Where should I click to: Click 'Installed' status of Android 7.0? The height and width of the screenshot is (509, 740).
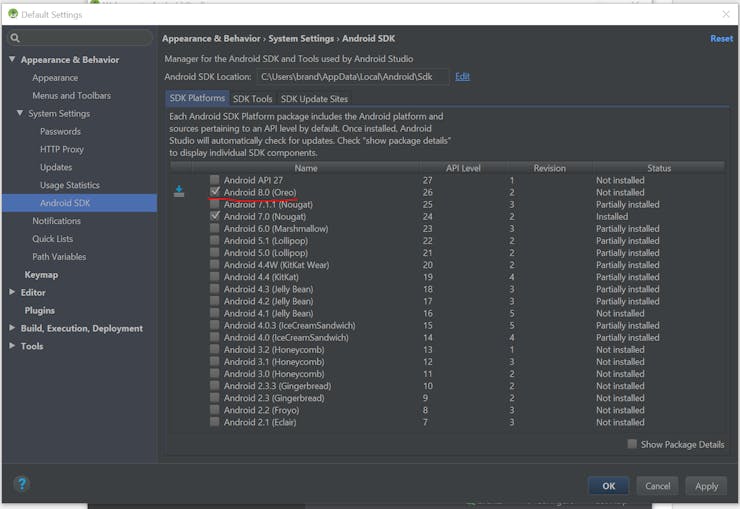(612, 216)
